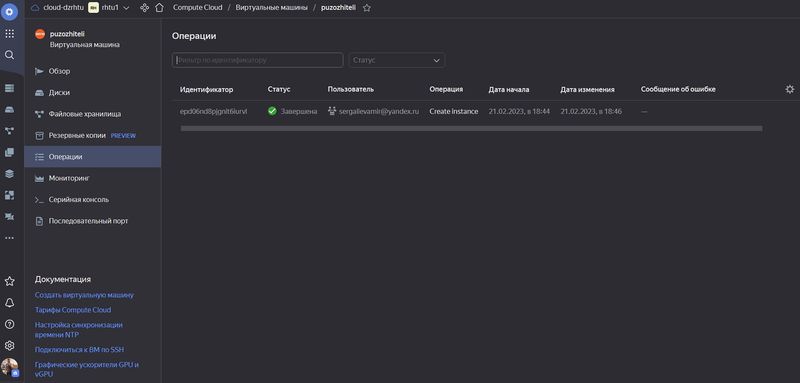Click the star favorites icon in left rail
The height and width of the screenshot is (383, 800).
click(9, 281)
